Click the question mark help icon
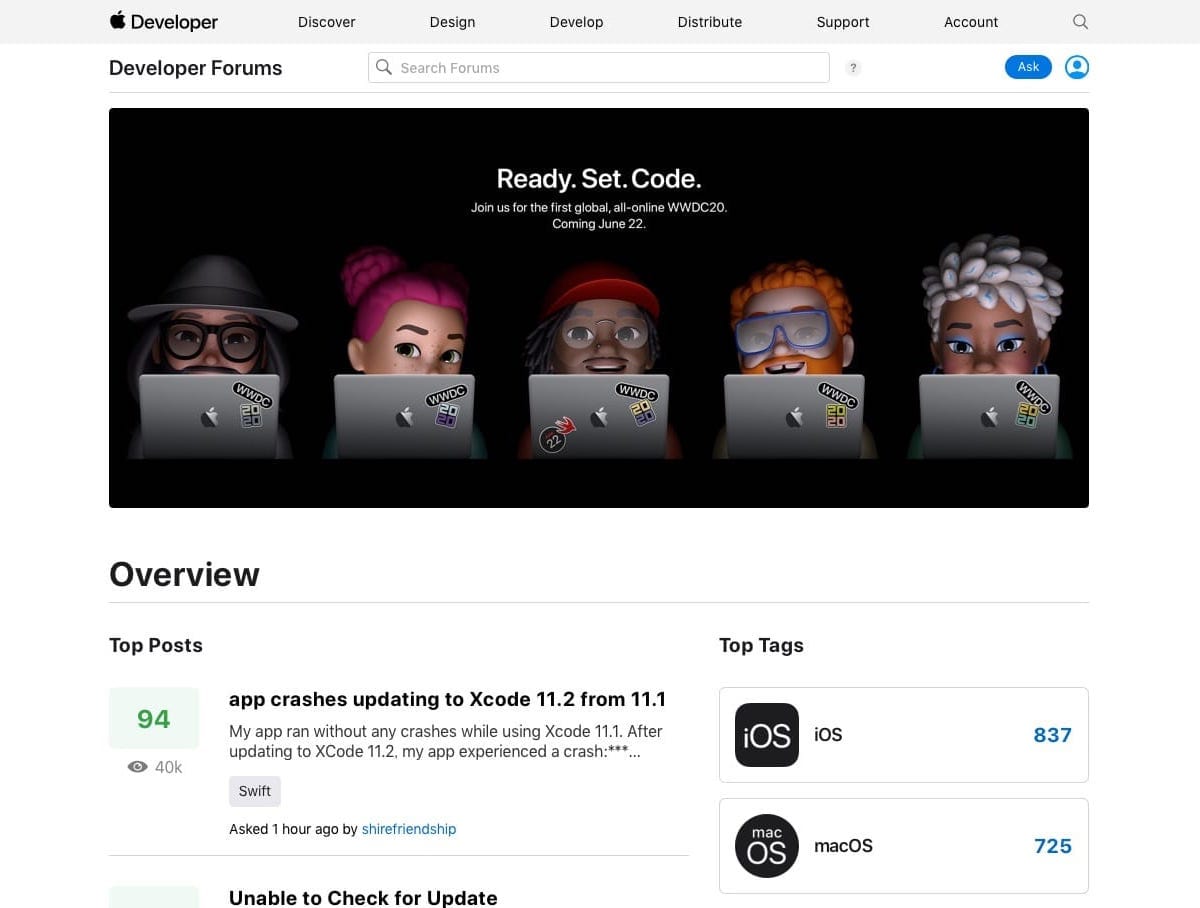The image size is (1200, 908). pos(853,68)
